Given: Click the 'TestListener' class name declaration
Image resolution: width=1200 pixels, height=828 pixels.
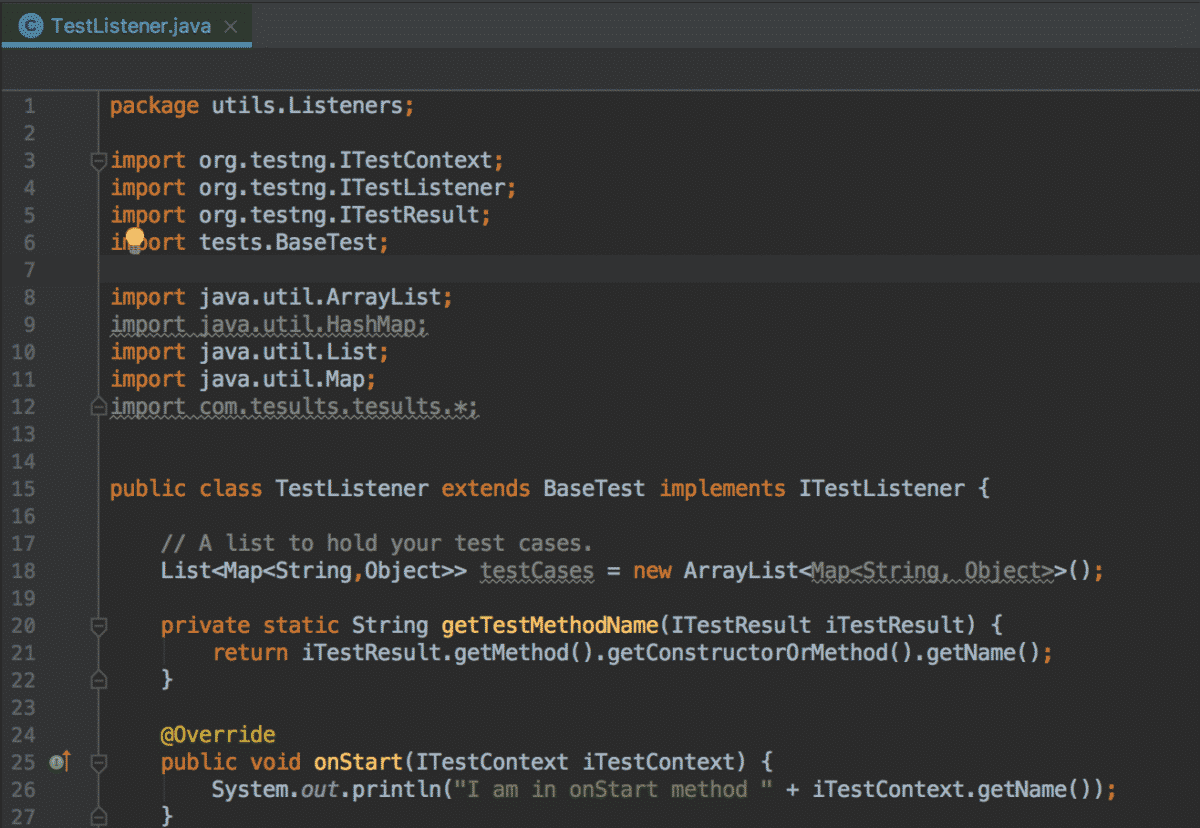Looking at the screenshot, I should (x=352, y=489).
